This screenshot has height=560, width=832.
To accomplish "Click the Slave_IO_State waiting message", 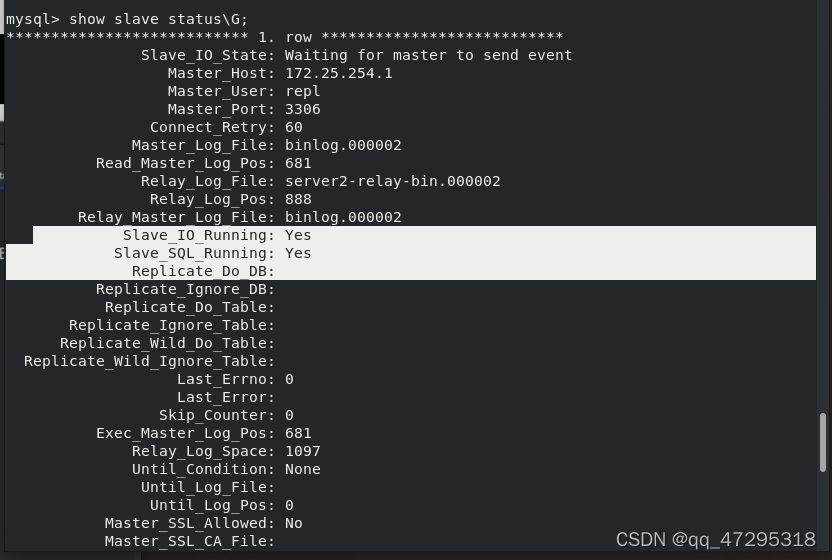I will 428,55.
